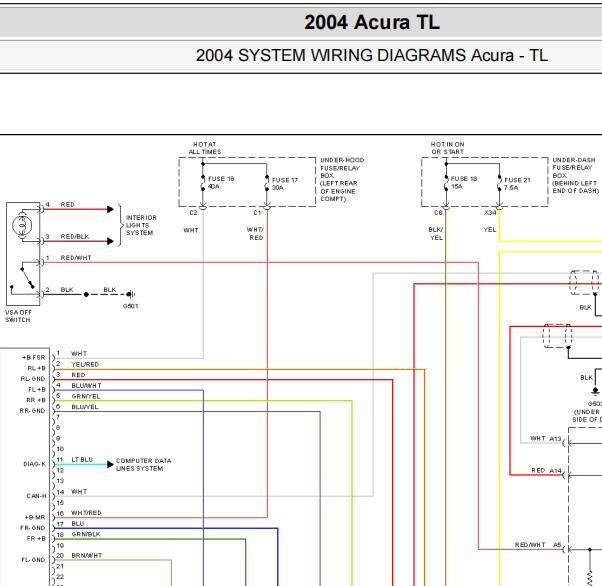Click the 'RR-GND' terminal label
The width and height of the screenshot is (602, 586).
(x=32, y=411)
